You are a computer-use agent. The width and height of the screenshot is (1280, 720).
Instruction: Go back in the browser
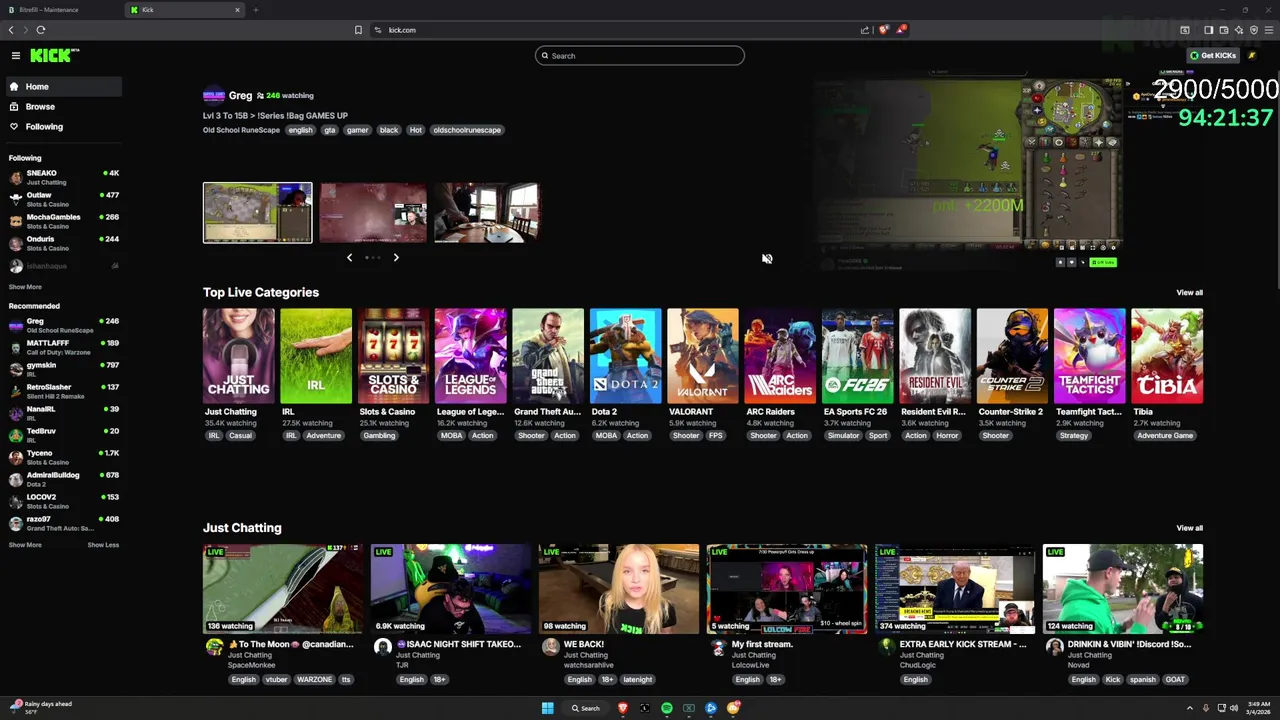(x=11, y=30)
